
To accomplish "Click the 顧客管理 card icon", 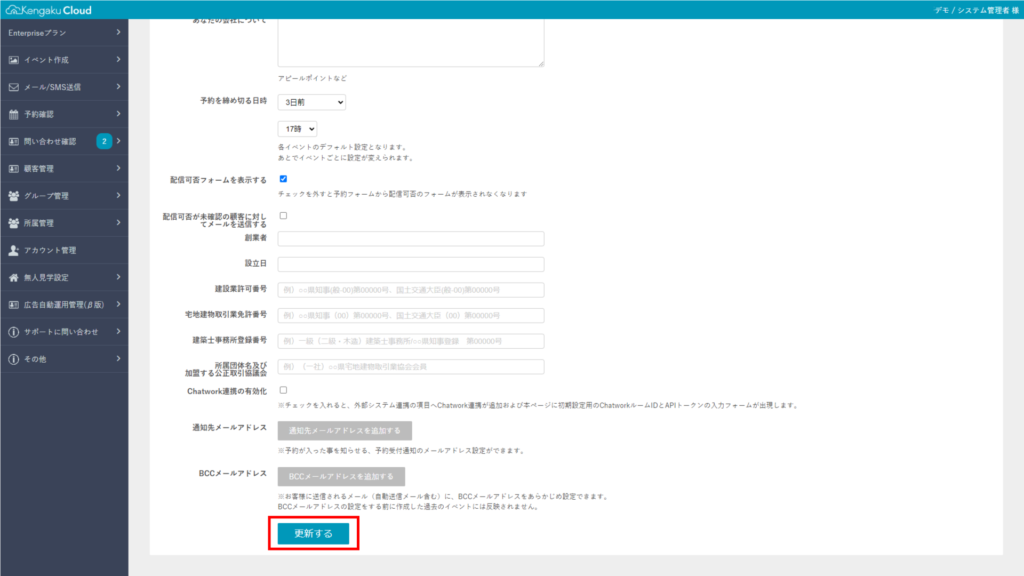I will point(14,168).
